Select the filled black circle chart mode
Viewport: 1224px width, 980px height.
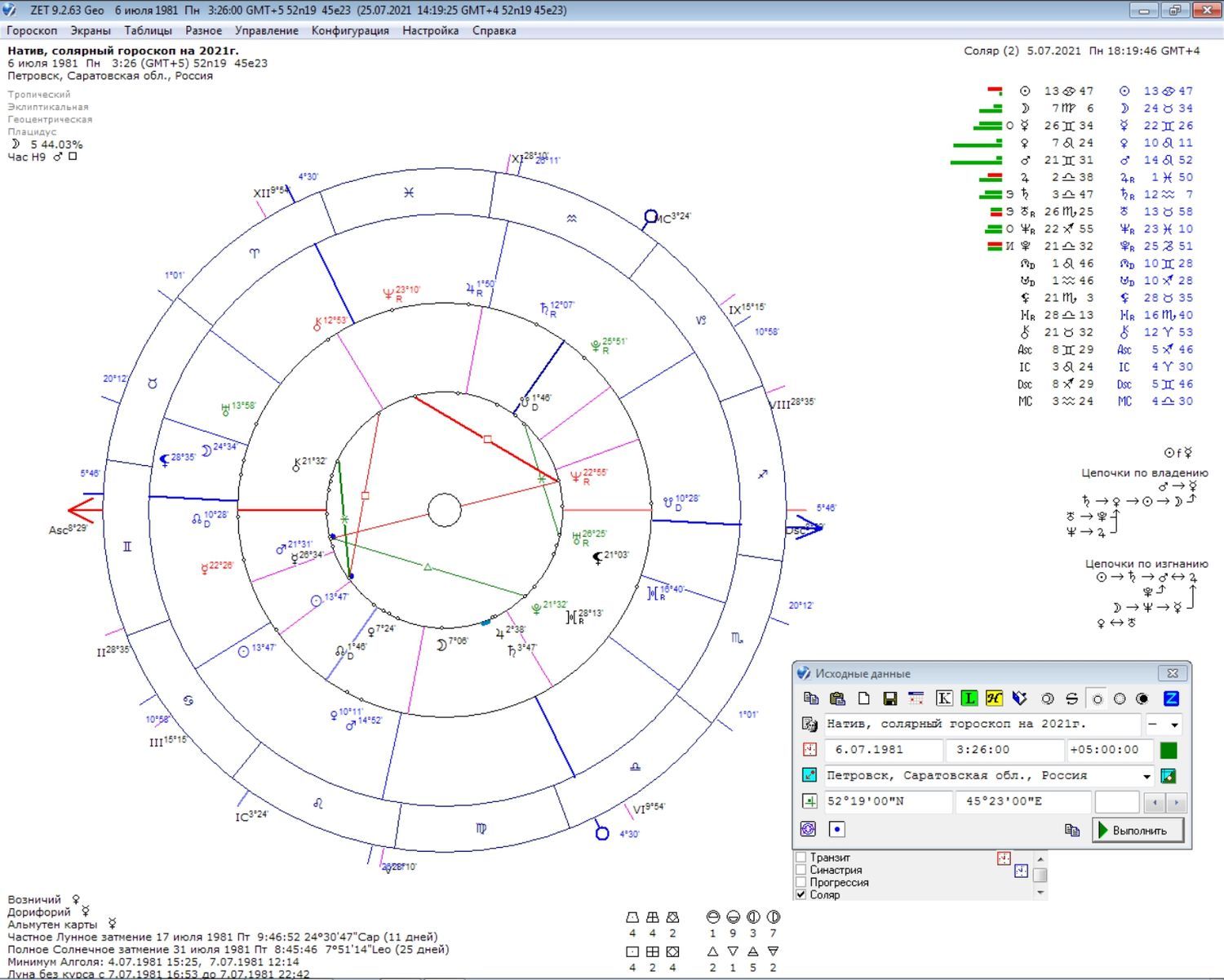coord(1142,699)
